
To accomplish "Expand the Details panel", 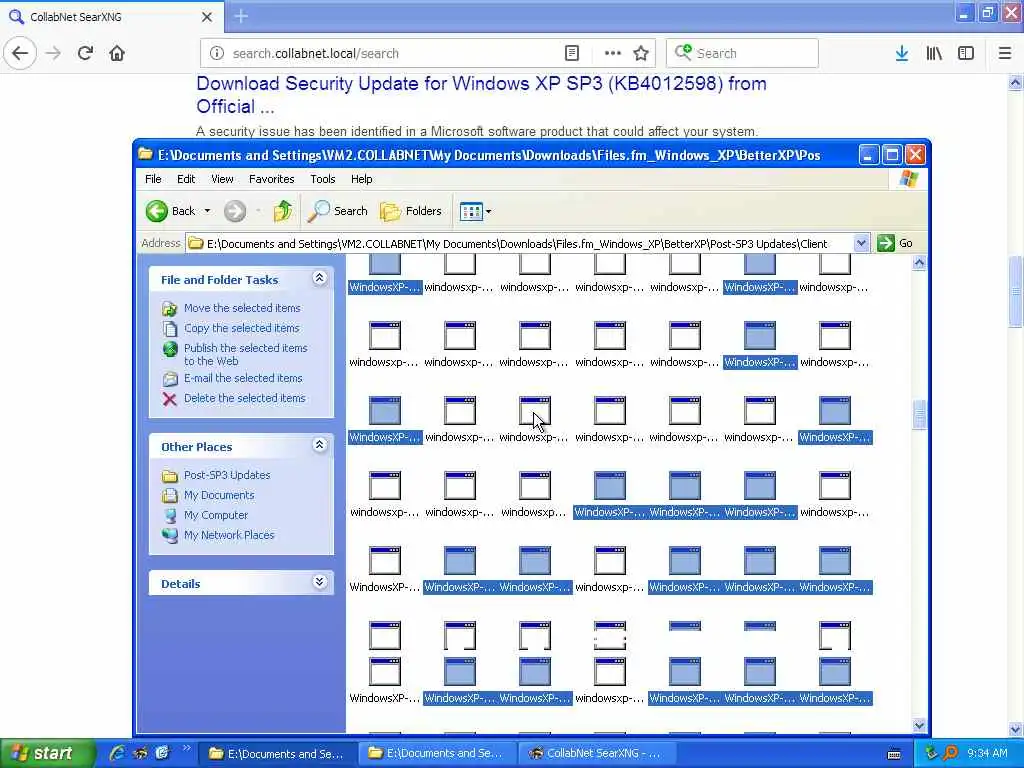I will [x=319, y=582].
